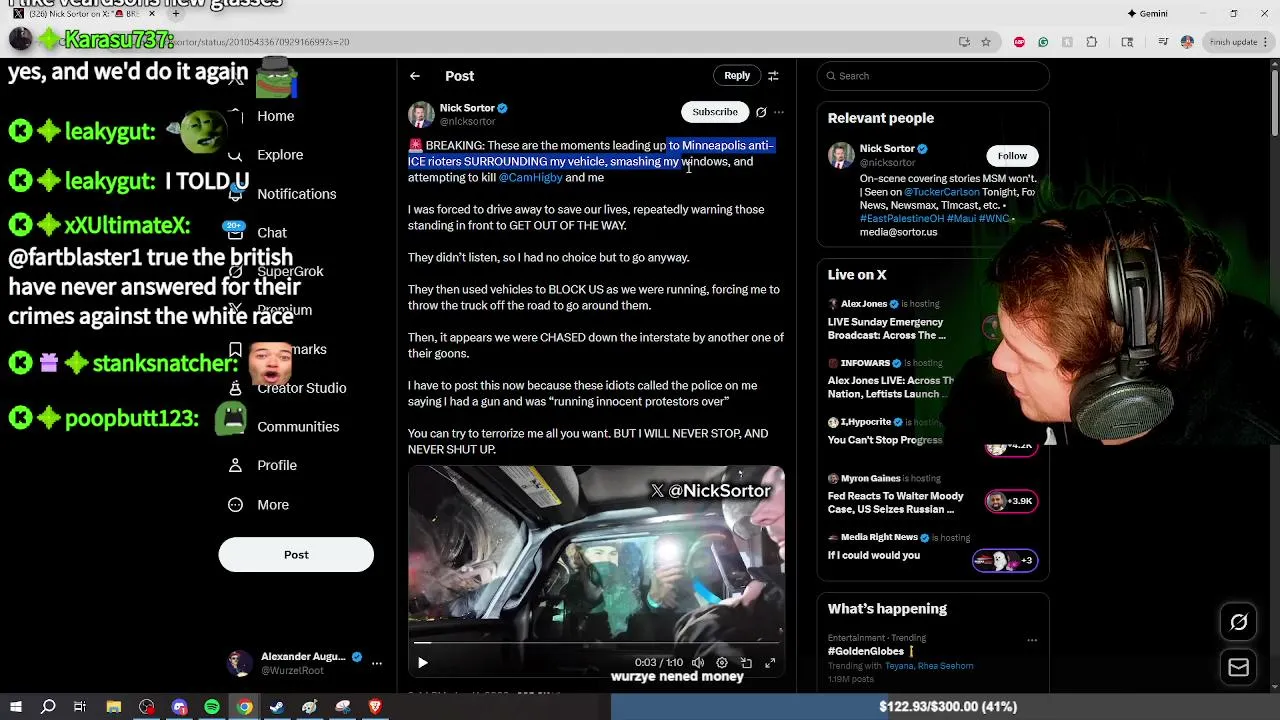Bookmark this page with star icon

[x=986, y=42]
